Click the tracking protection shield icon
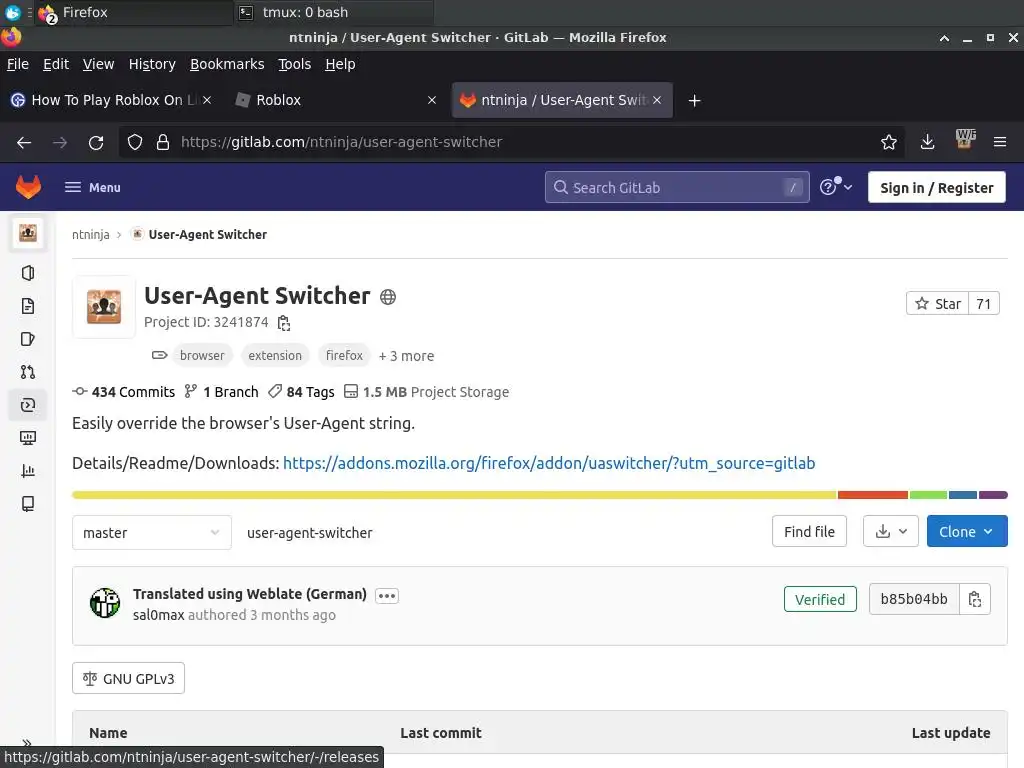Screen dimensions: 1024x768 (135, 142)
